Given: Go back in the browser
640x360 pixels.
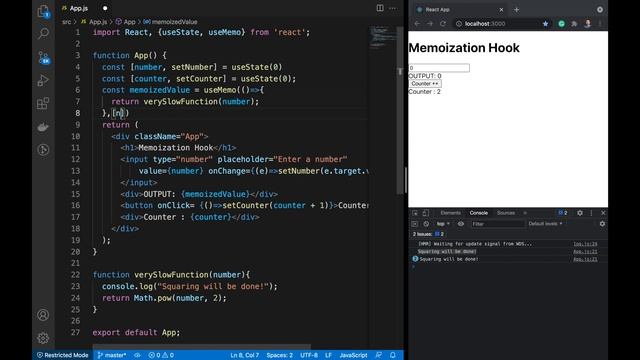Looking at the screenshot, I should tap(417, 24).
